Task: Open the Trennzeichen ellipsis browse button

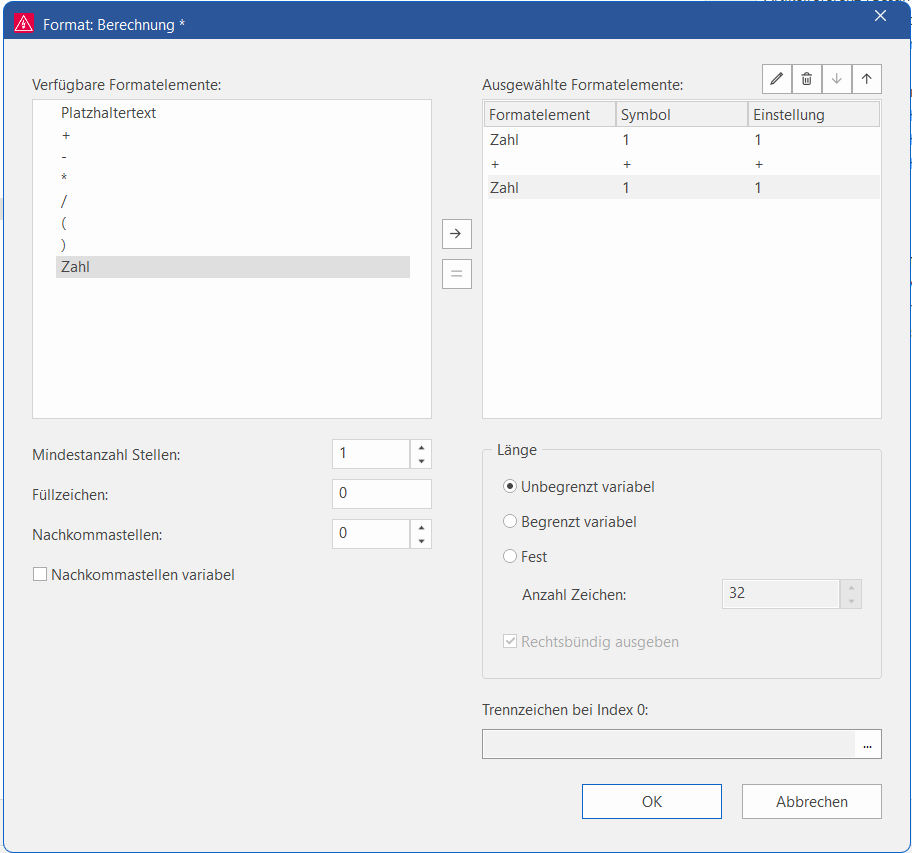Action: pos(867,745)
